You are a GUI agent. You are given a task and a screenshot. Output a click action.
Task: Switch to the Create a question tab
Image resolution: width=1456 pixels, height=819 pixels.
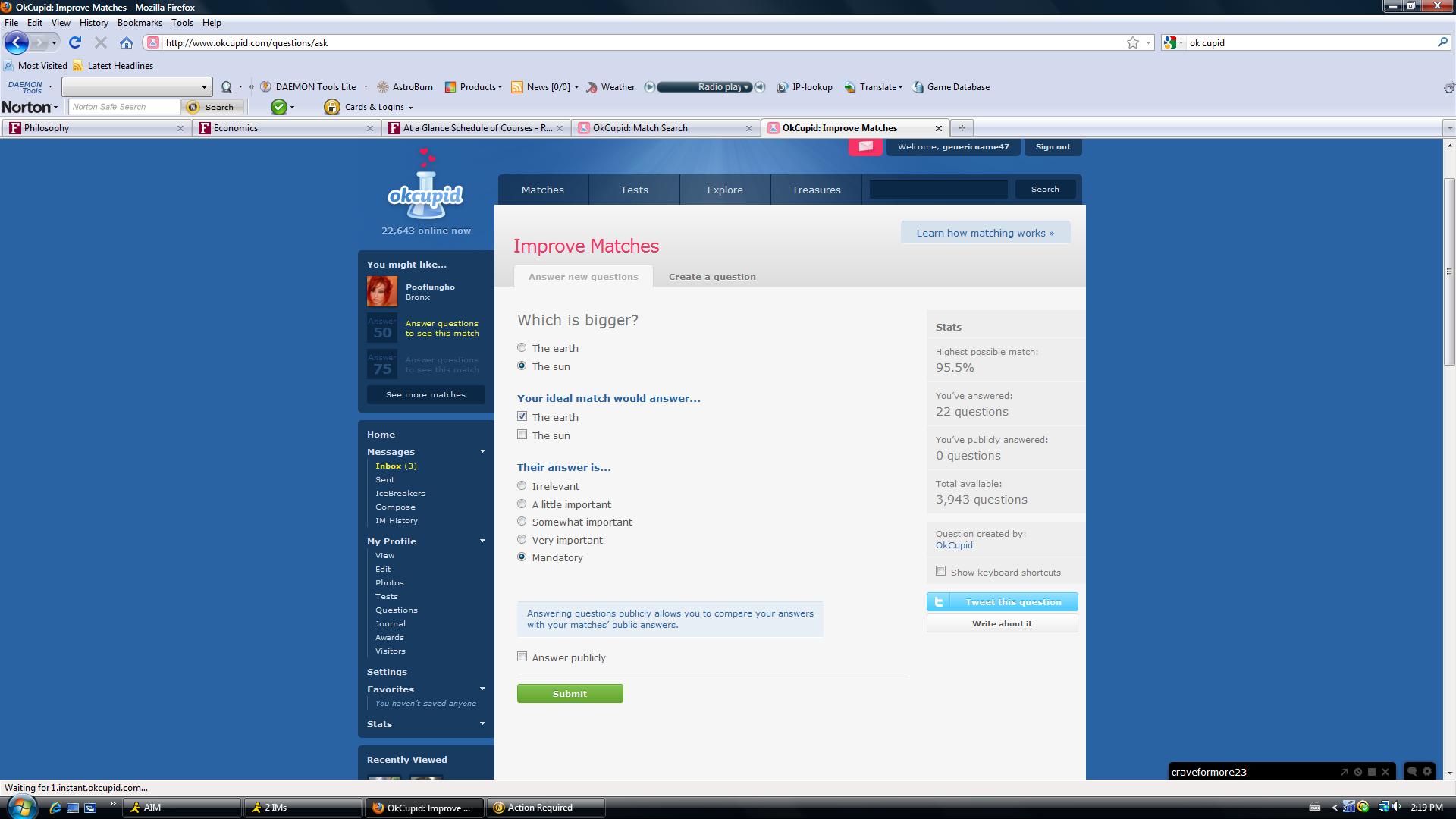tap(711, 277)
